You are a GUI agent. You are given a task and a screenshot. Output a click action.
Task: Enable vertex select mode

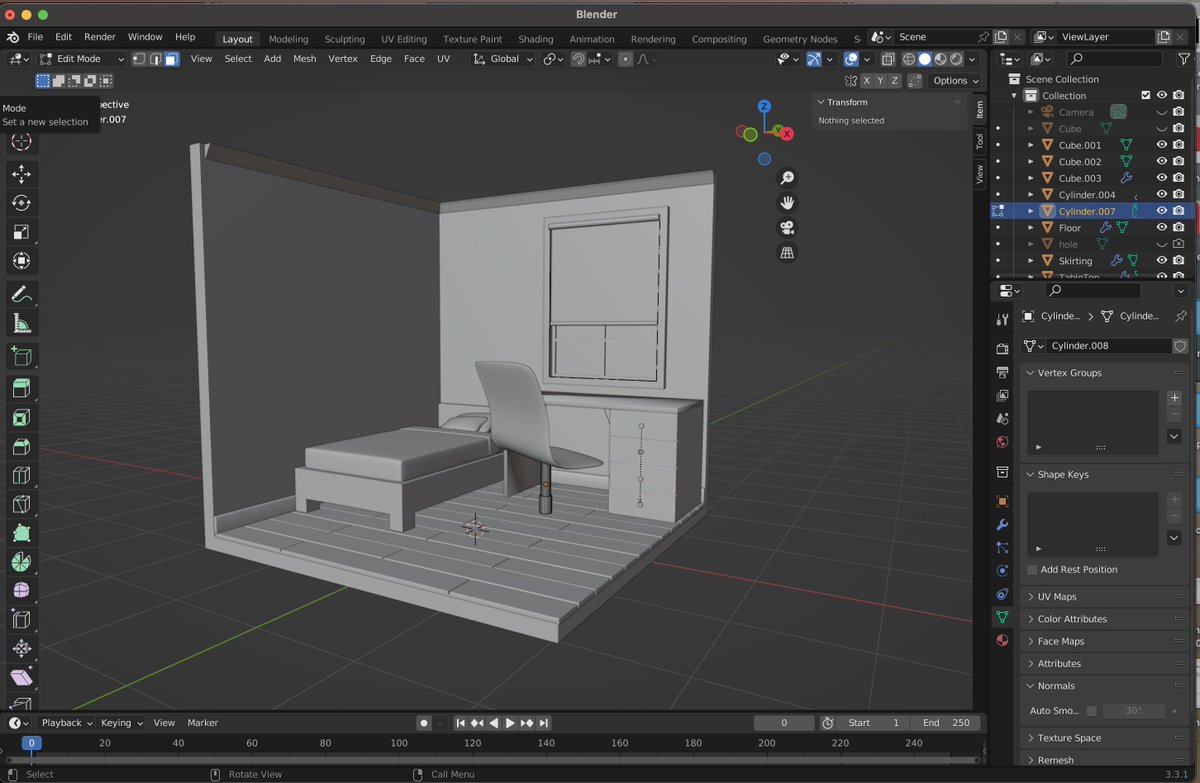click(141, 59)
